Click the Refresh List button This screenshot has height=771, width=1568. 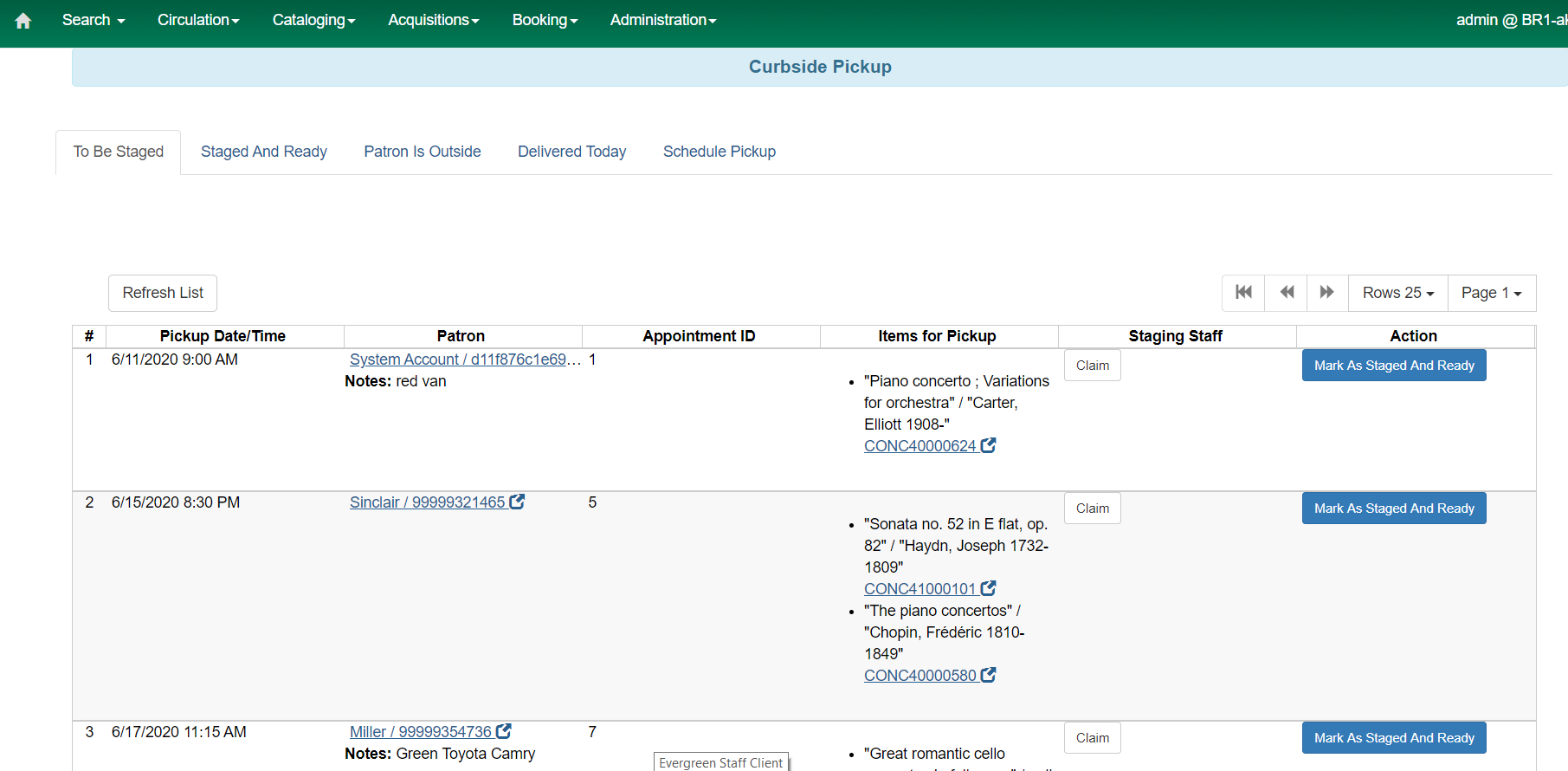(163, 293)
